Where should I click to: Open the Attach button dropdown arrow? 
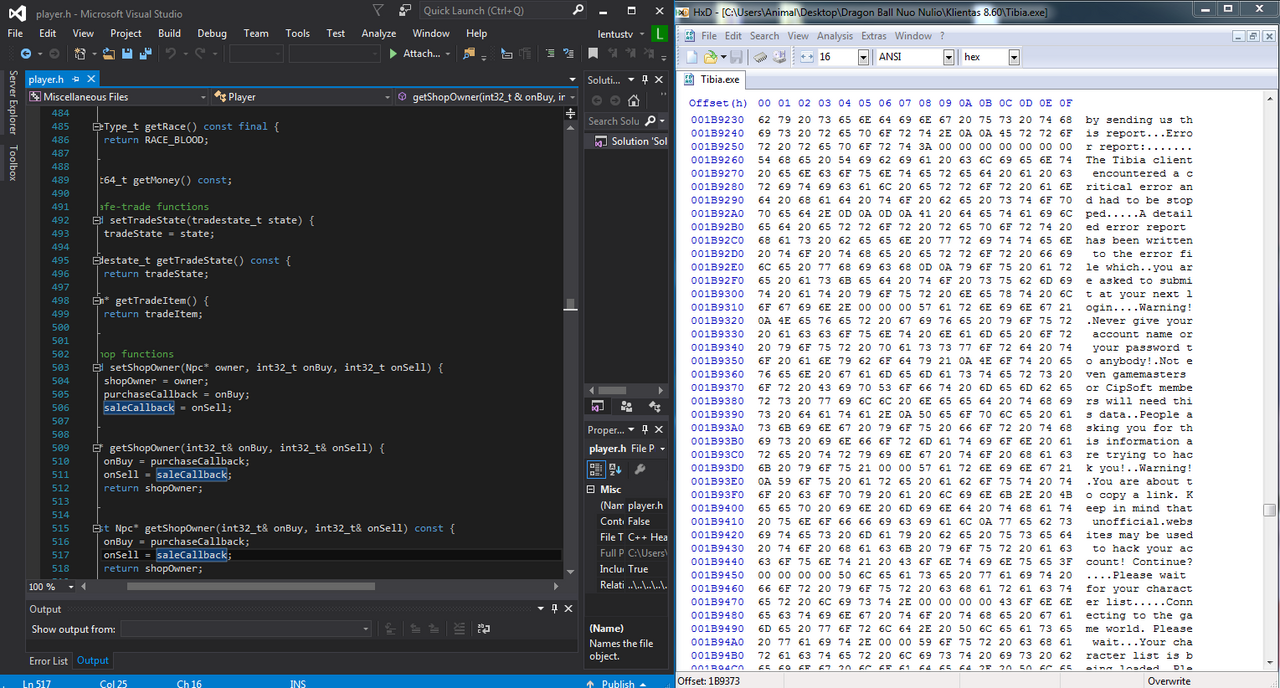click(447, 54)
